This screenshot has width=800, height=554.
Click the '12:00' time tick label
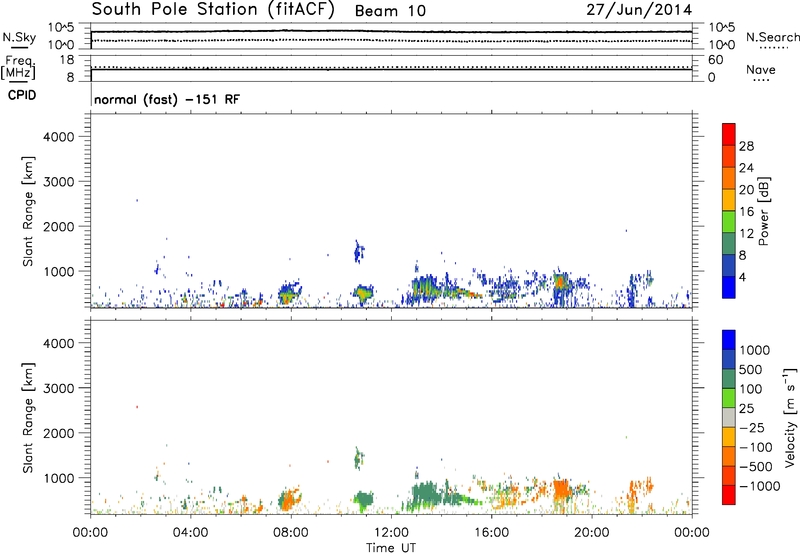pyautogui.click(x=391, y=533)
